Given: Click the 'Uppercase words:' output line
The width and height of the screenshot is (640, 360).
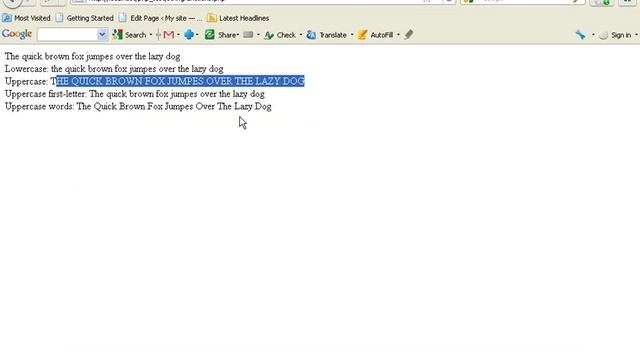Looking at the screenshot, I should (x=138, y=107).
